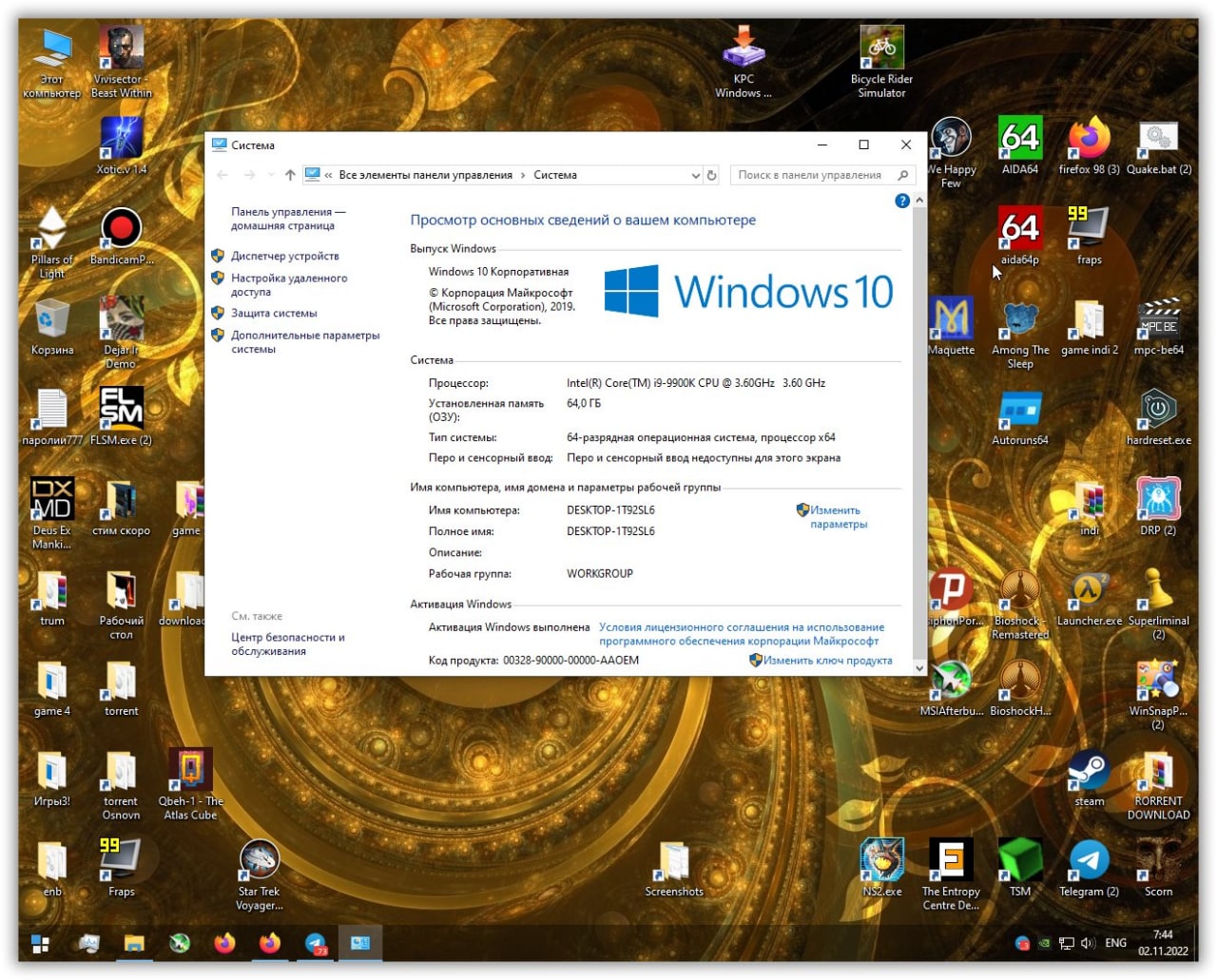Open the BandicamP... desktop icon
The height and width of the screenshot is (980, 1217).
click(122, 236)
